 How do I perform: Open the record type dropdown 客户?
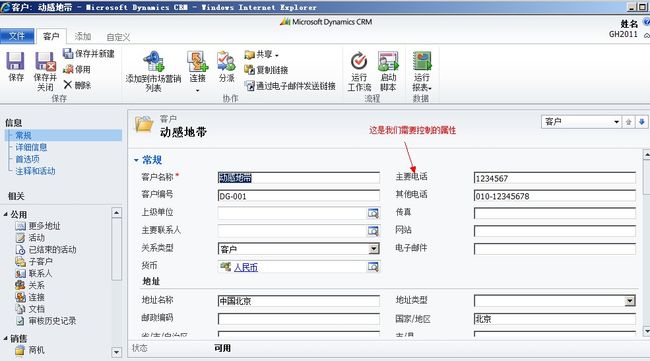(x=581, y=122)
